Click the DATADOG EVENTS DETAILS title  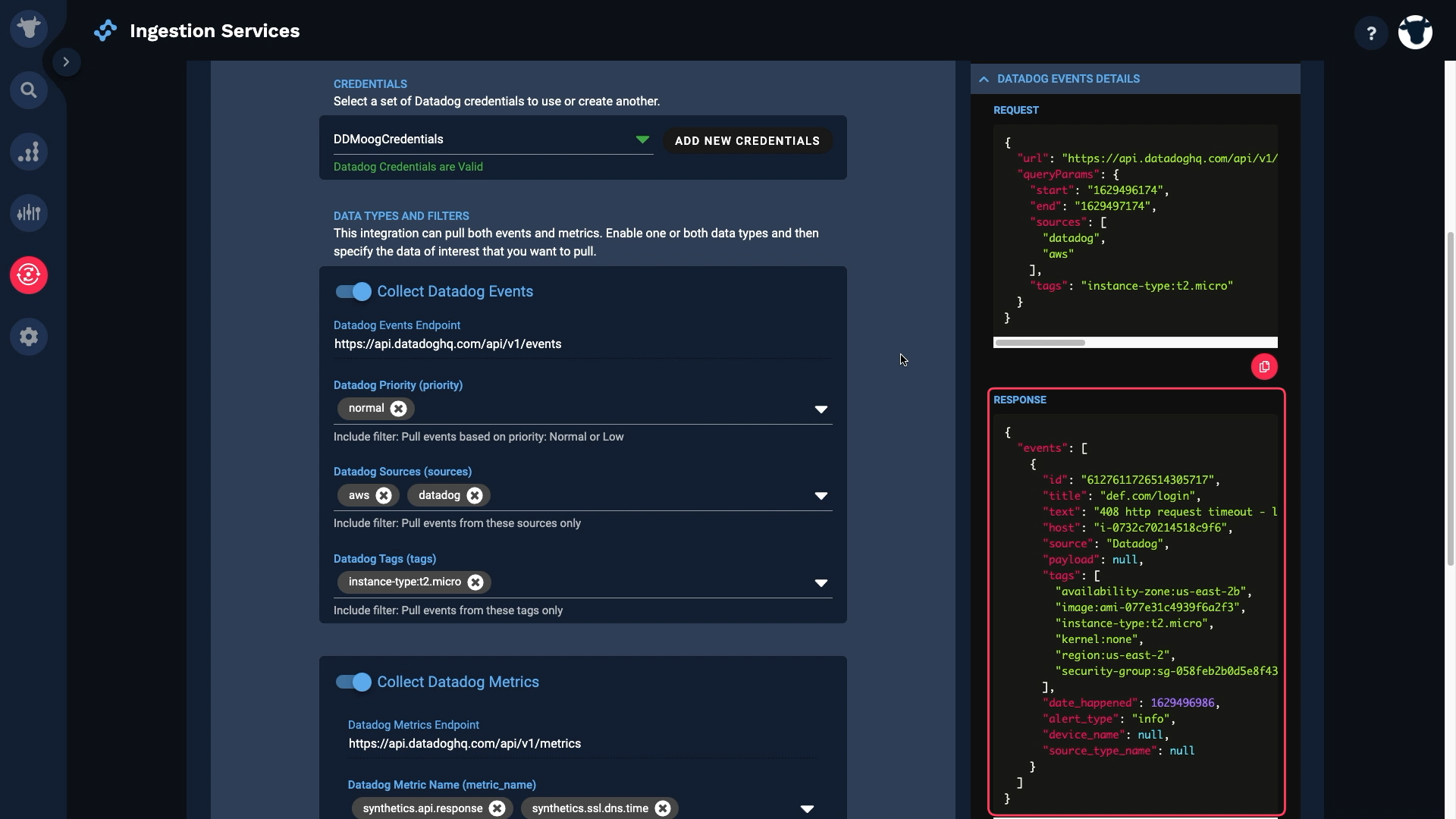1068,79
